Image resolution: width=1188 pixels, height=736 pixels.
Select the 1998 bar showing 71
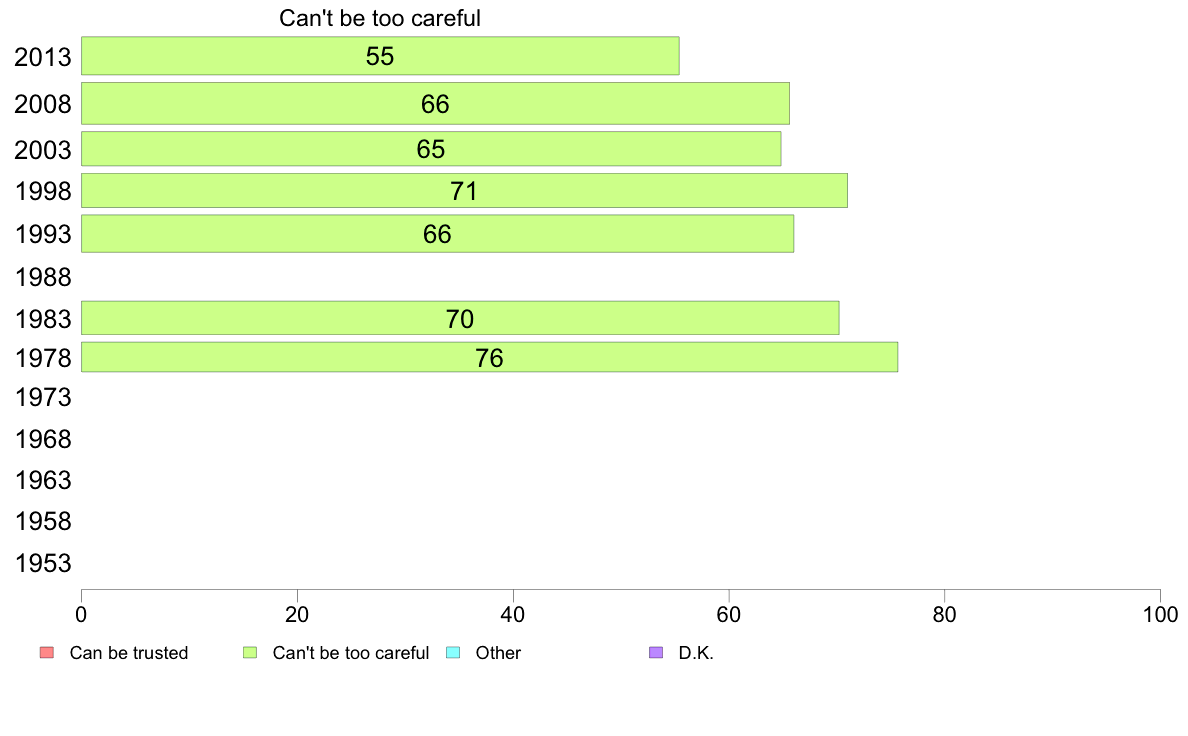[x=464, y=190]
